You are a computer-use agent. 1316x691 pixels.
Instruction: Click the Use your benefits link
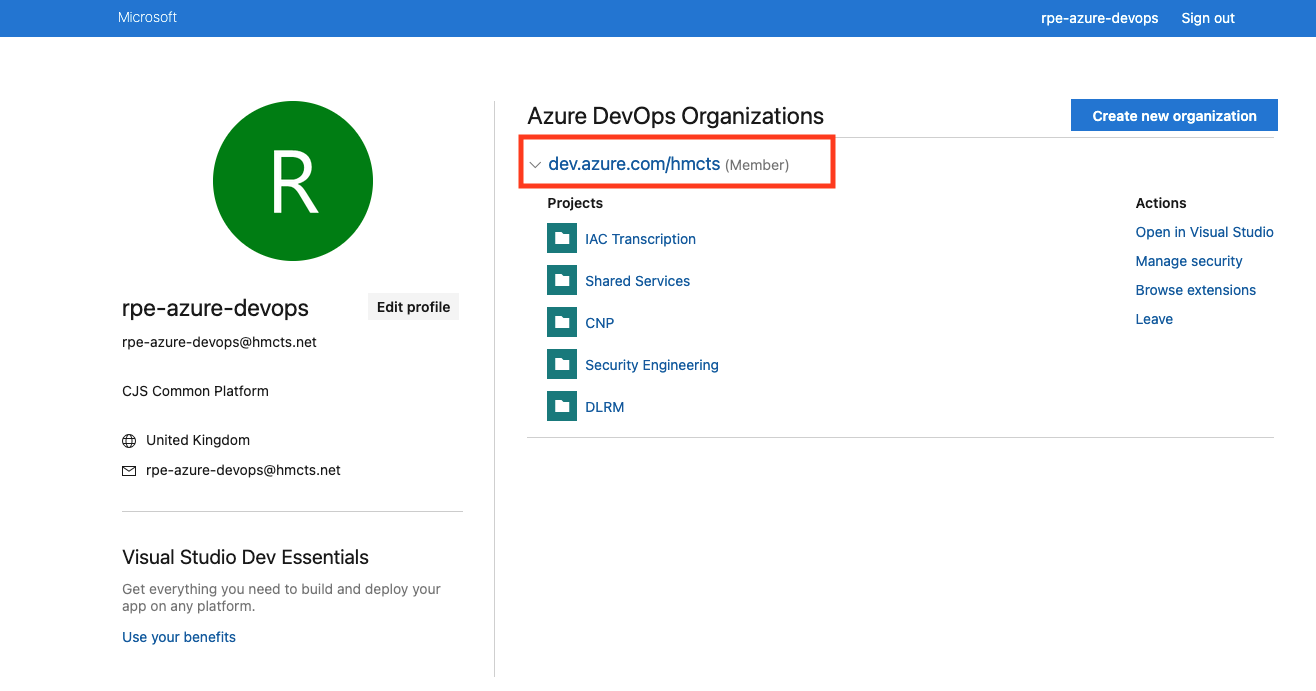coord(179,637)
